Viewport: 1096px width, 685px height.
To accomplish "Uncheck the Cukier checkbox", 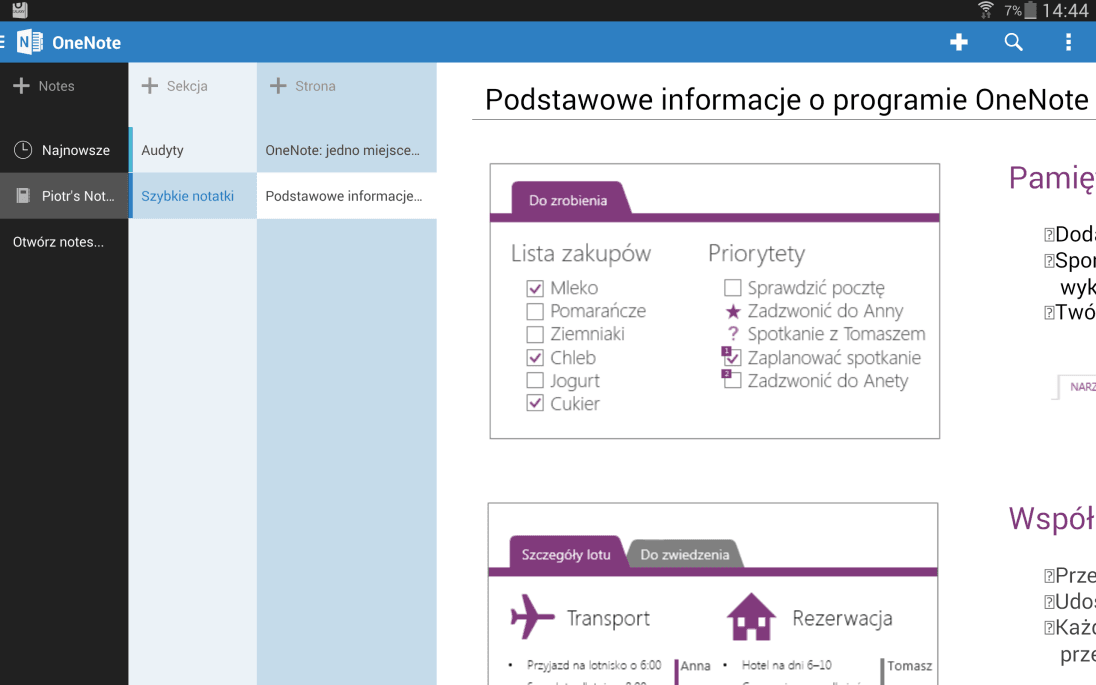I will 535,403.
